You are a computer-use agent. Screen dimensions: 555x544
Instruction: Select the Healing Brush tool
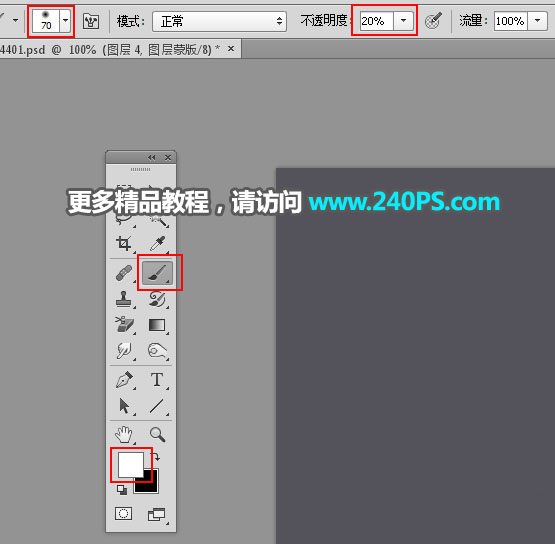click(x=124, y=273)
